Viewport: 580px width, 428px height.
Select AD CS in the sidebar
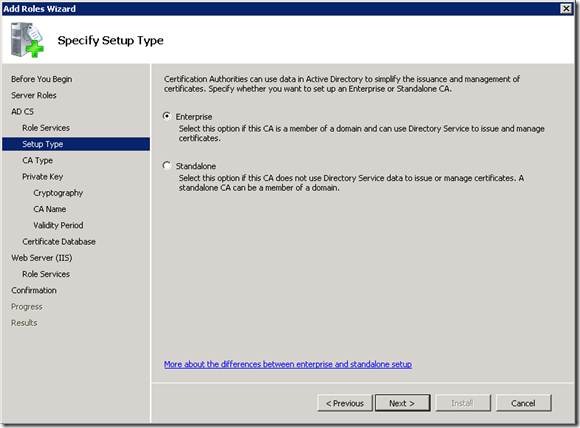[x=22, y=111]
